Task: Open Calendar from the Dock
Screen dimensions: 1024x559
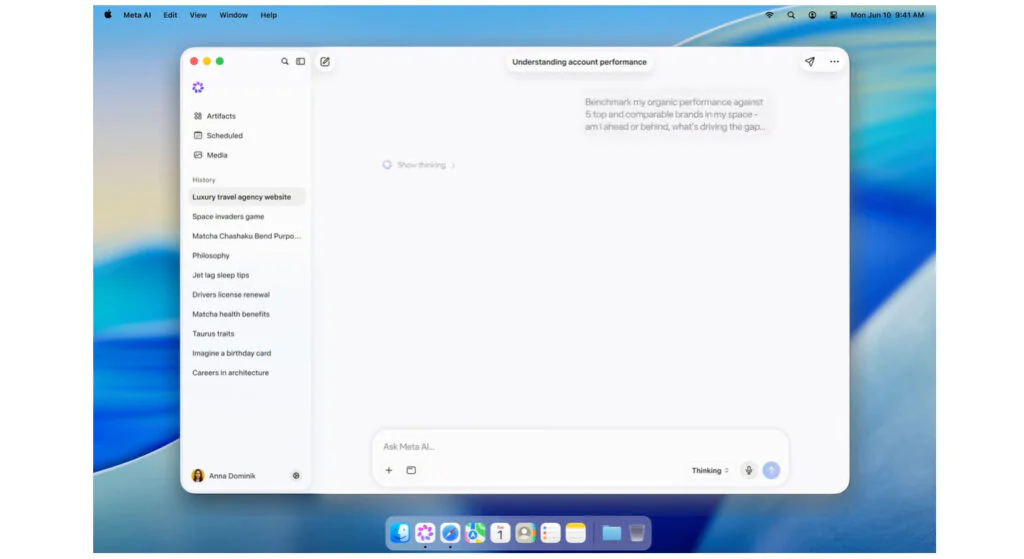Action: (x=500, y=533)
